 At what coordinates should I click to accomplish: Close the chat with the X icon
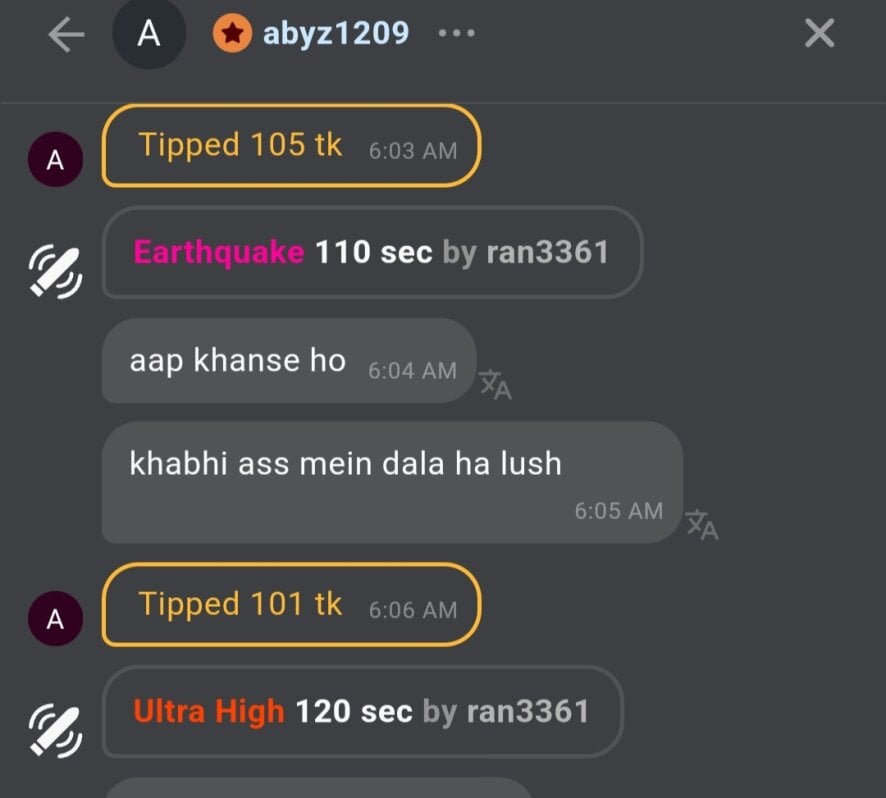coord(819,33)
